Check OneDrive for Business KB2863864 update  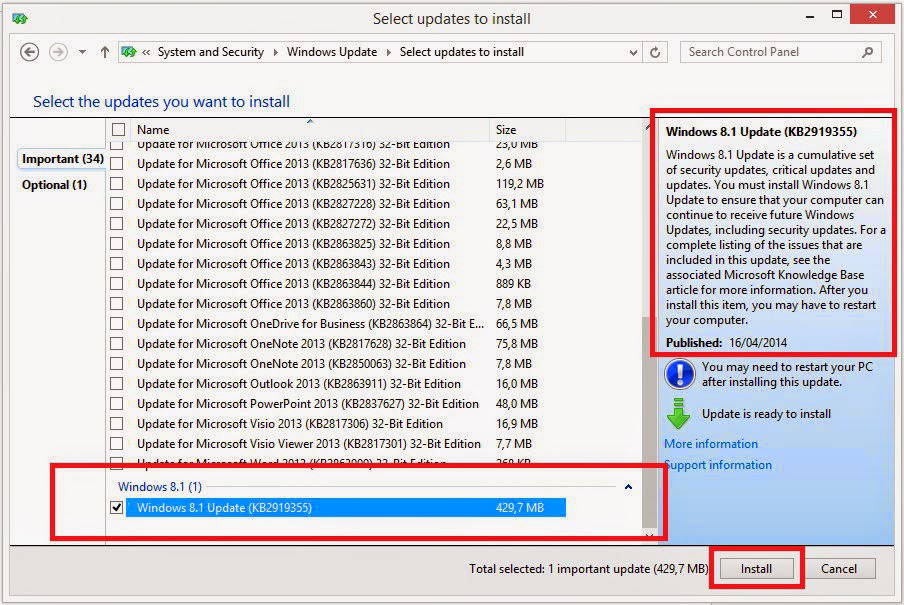pos(116,324)
